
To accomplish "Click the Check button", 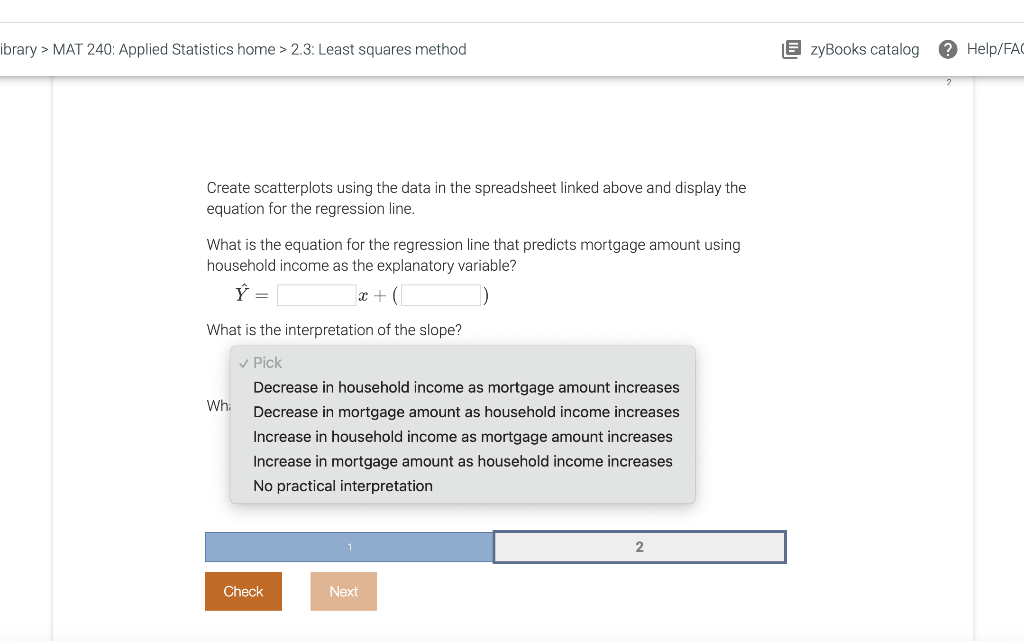I will [x=243, y=591].
